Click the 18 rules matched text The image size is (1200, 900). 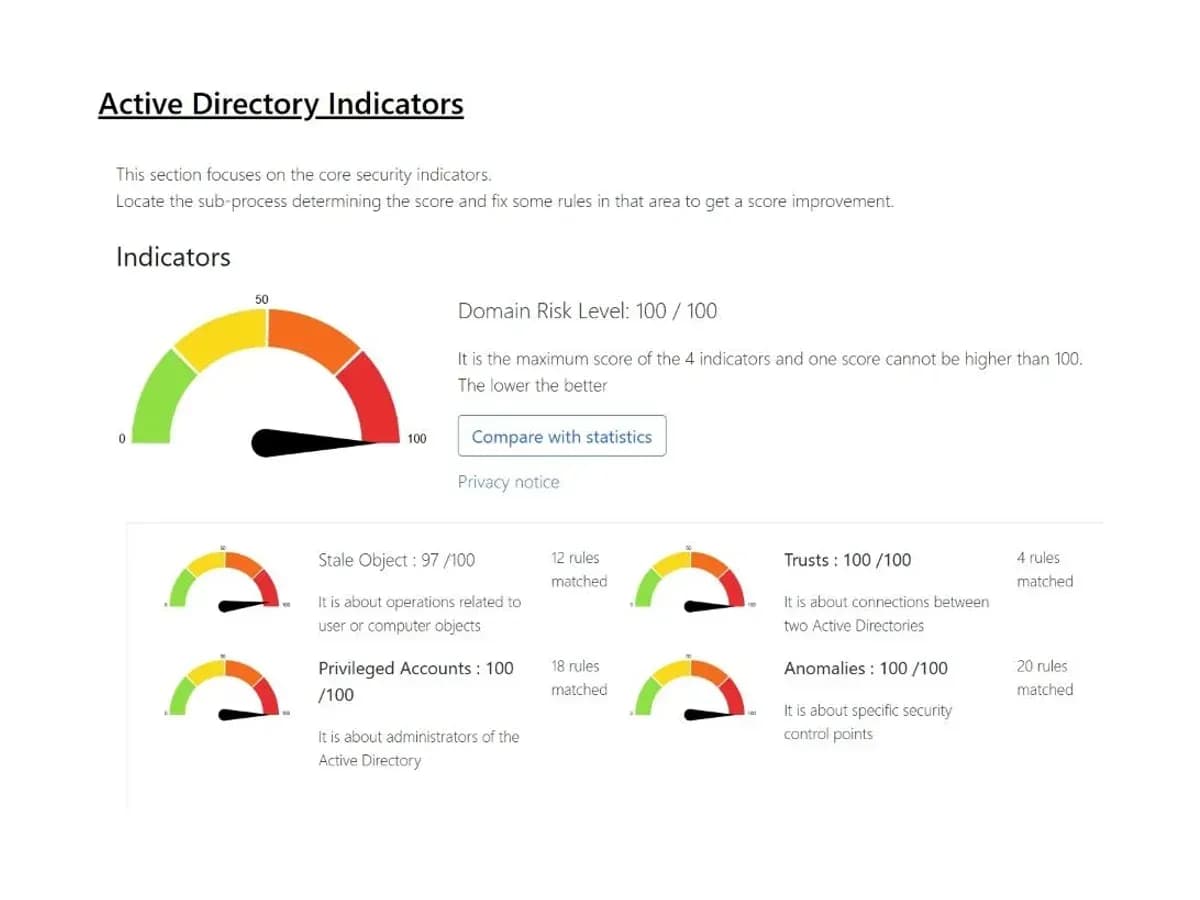(579, 677)
